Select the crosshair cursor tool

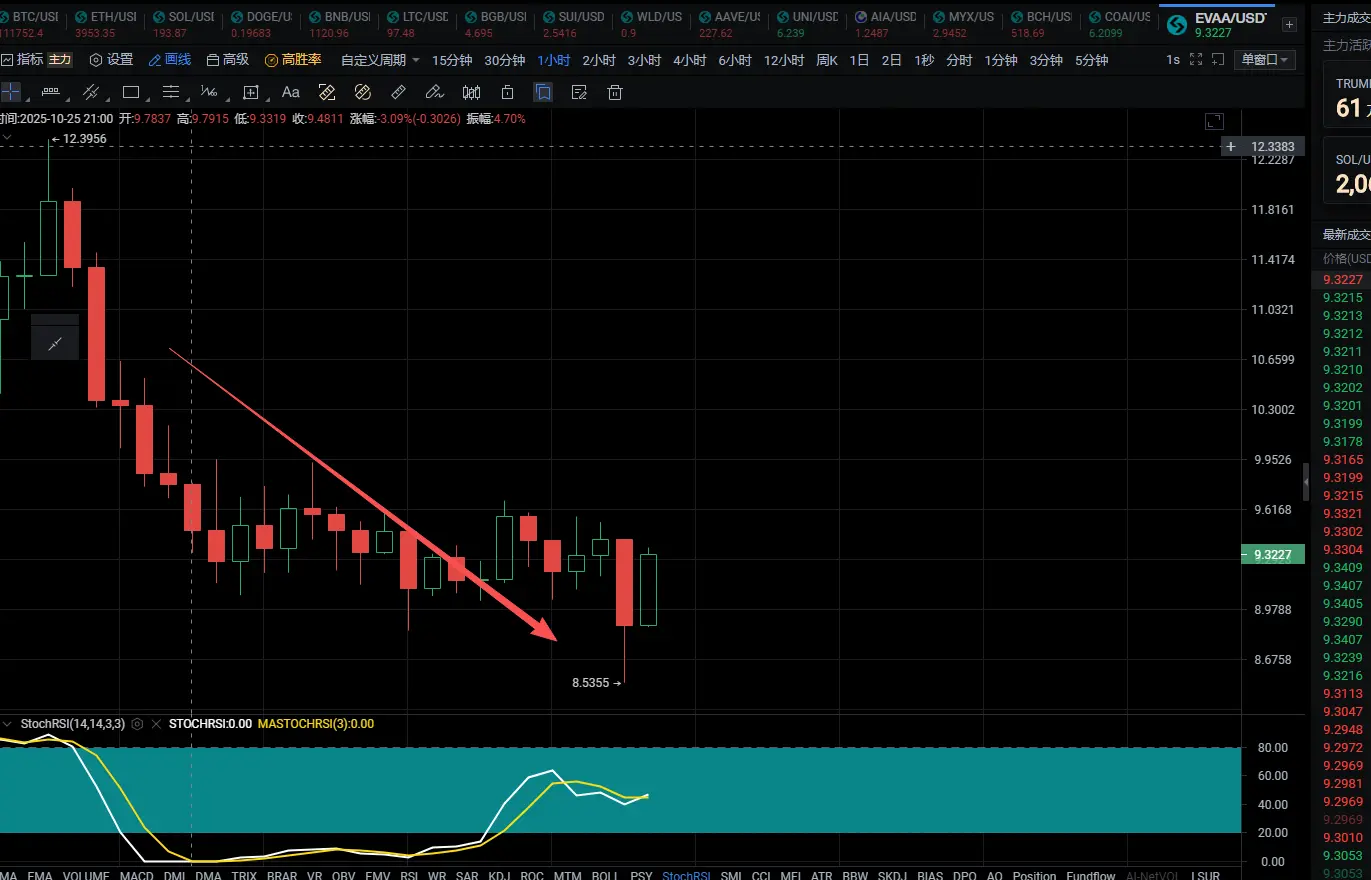[x=10, y=92]
